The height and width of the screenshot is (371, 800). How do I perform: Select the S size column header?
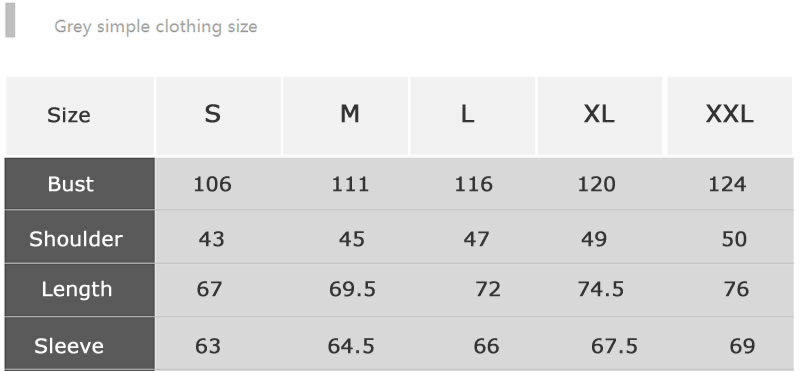(218, 115)
